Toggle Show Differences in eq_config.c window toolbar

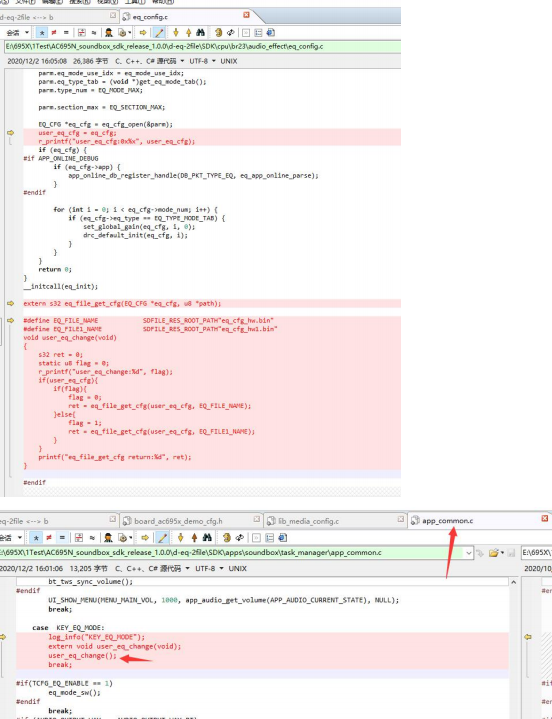coord(54,33)
